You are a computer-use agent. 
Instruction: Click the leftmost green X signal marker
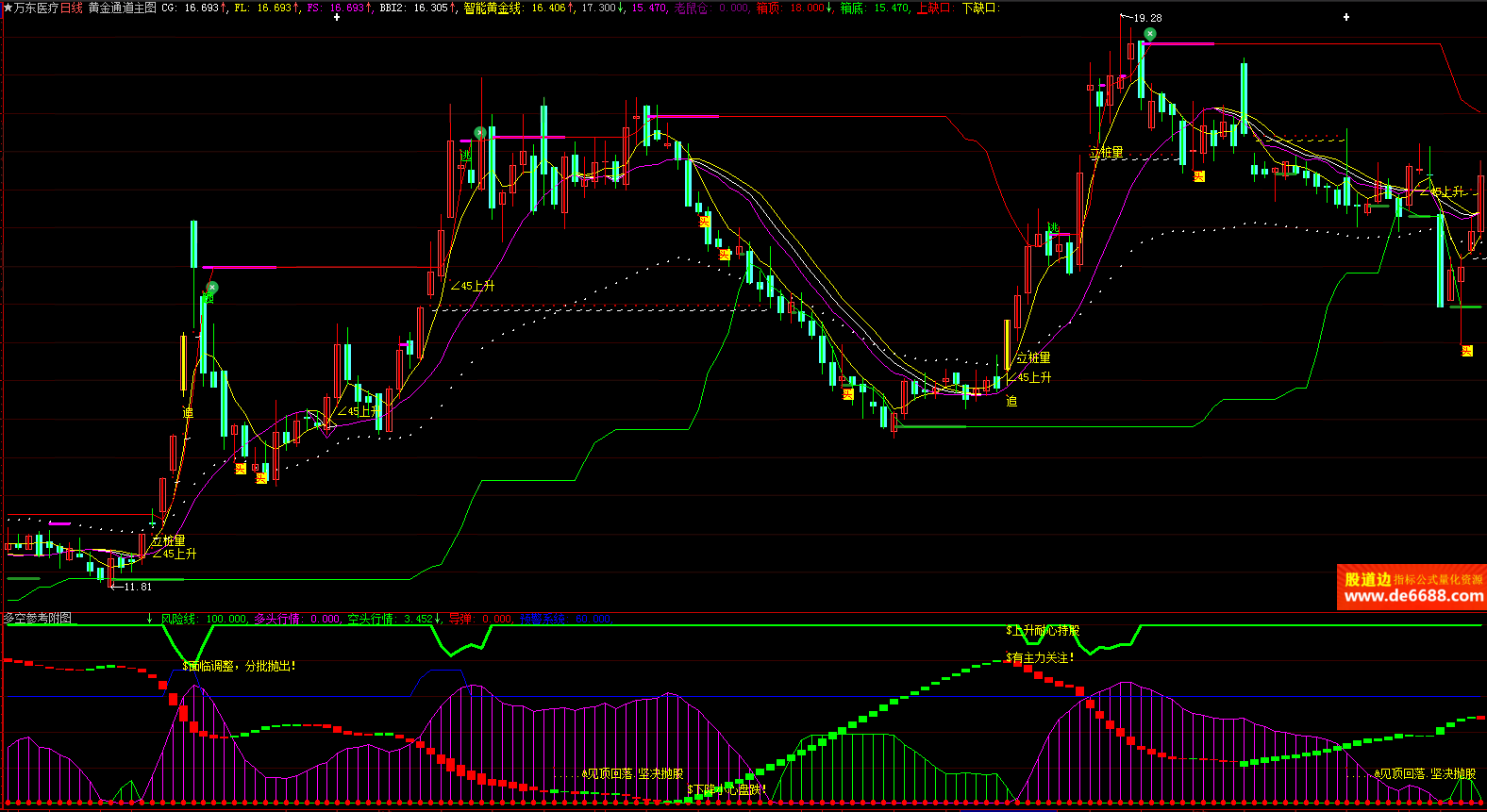pos(212,288)
